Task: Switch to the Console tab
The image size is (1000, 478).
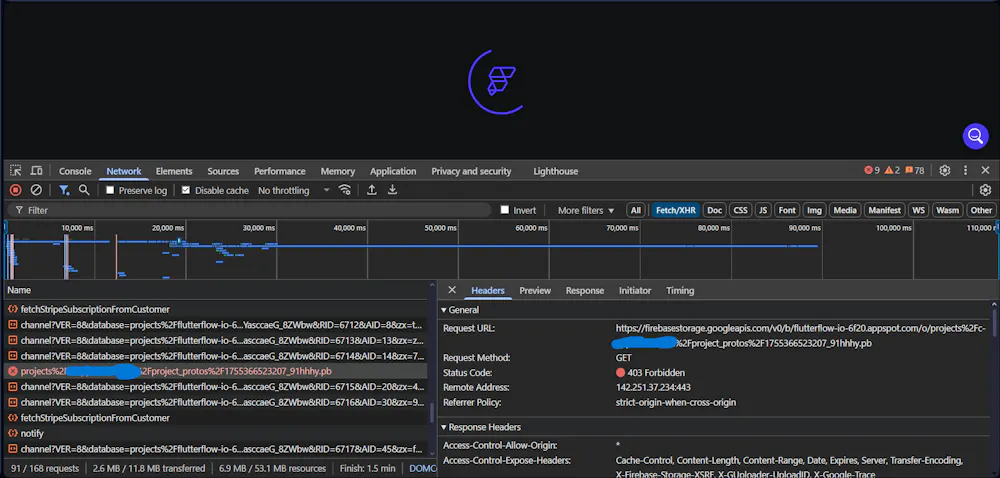Action: point(75,171)
